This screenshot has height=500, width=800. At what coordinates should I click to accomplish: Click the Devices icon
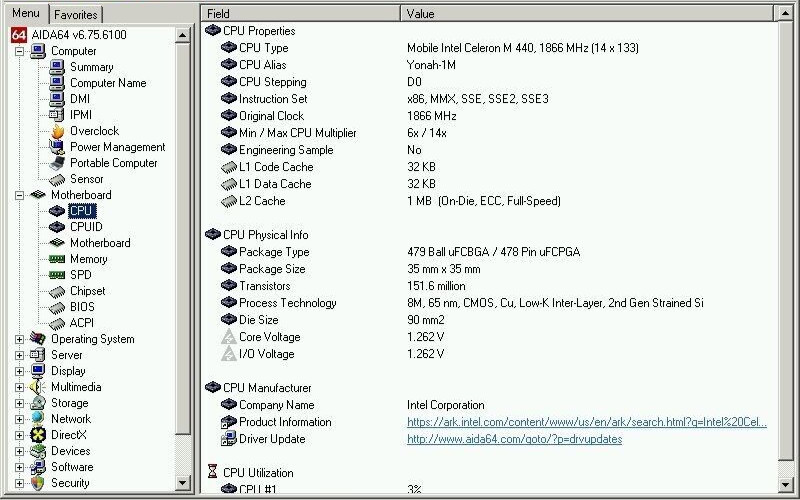pyautogui.click(x=38, y=451)
